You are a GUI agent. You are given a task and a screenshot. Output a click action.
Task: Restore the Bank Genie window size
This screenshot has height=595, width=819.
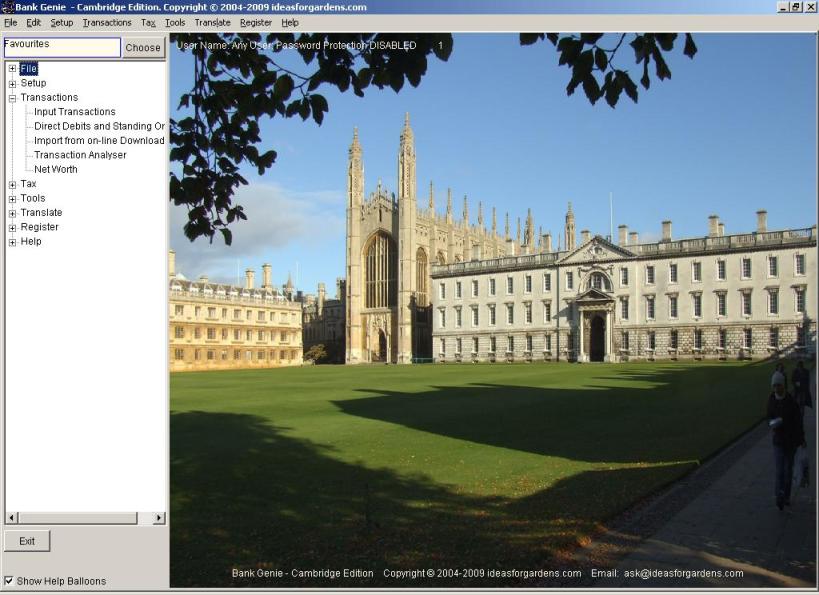pyautogui.click(x=795, y=7)
